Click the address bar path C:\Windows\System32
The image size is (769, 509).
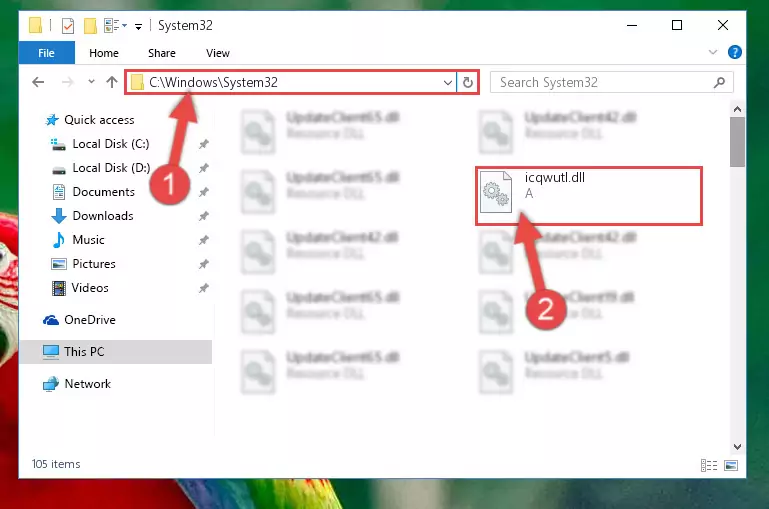click(213, 82)
